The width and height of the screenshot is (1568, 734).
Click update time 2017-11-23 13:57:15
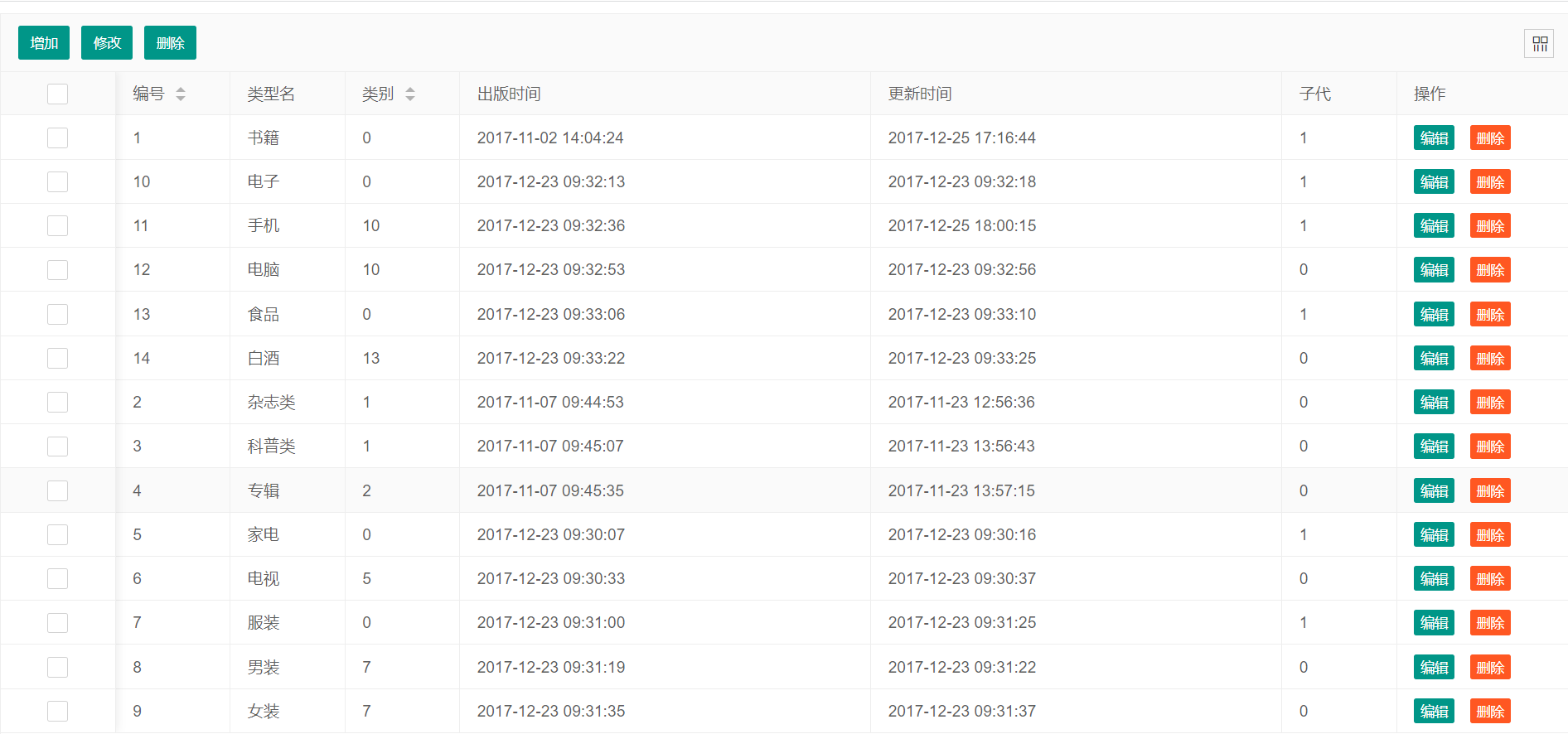coord(961,490)
